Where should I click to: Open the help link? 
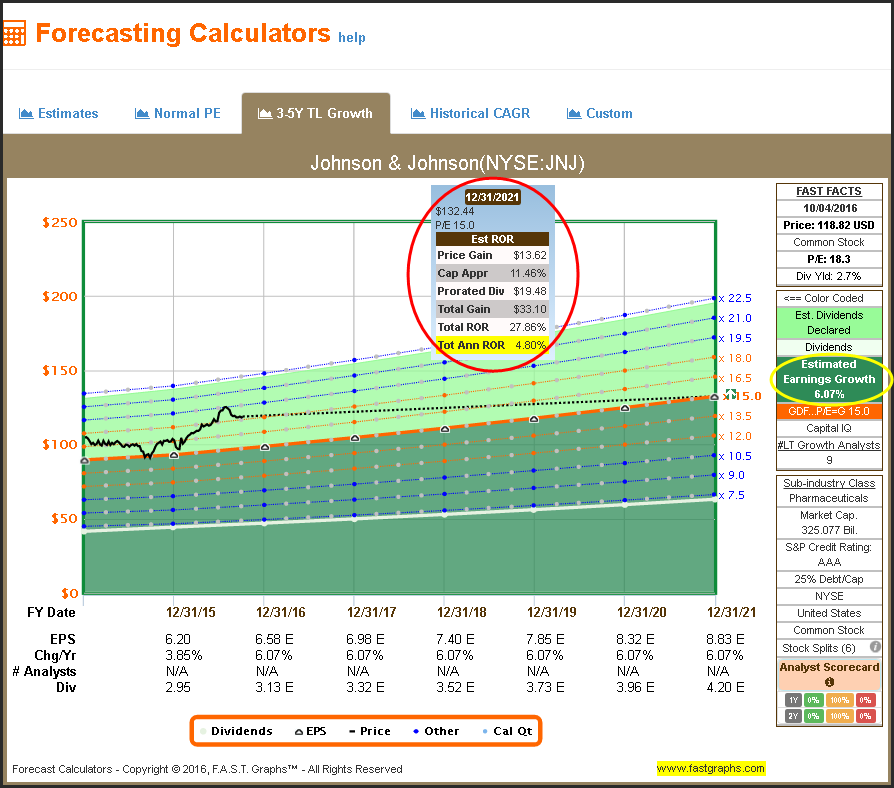(x=352, y=38)
